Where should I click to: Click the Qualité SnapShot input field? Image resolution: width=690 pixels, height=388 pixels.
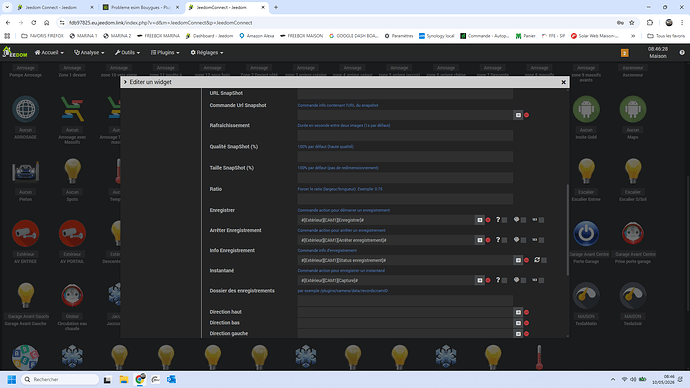click(405, 157)
